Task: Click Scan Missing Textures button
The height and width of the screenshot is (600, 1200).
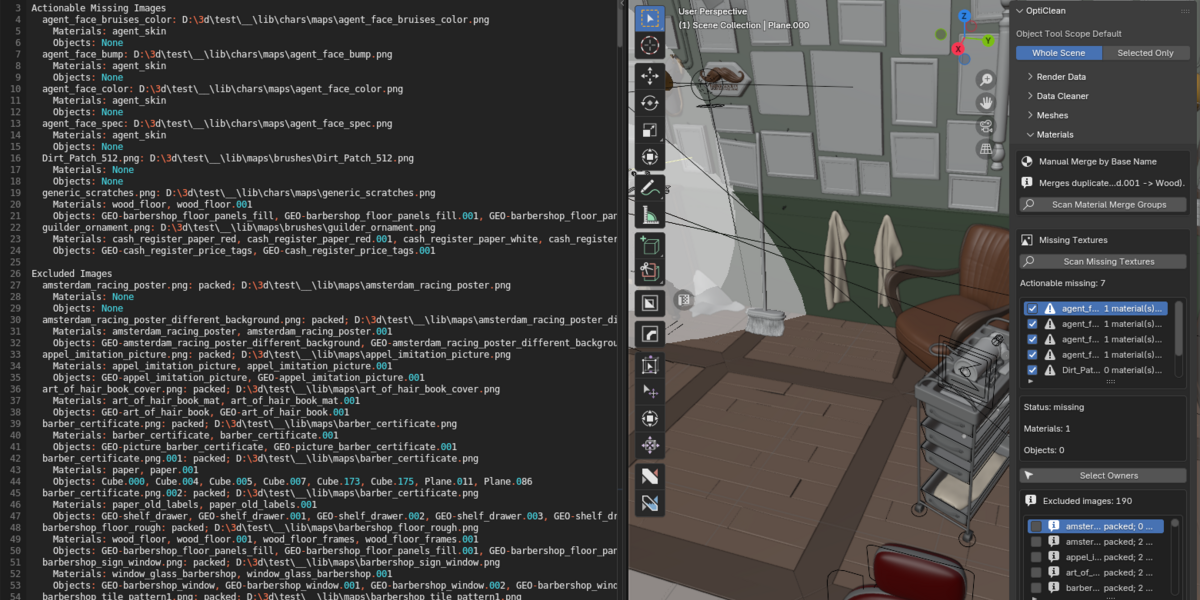Action: 1103,261
